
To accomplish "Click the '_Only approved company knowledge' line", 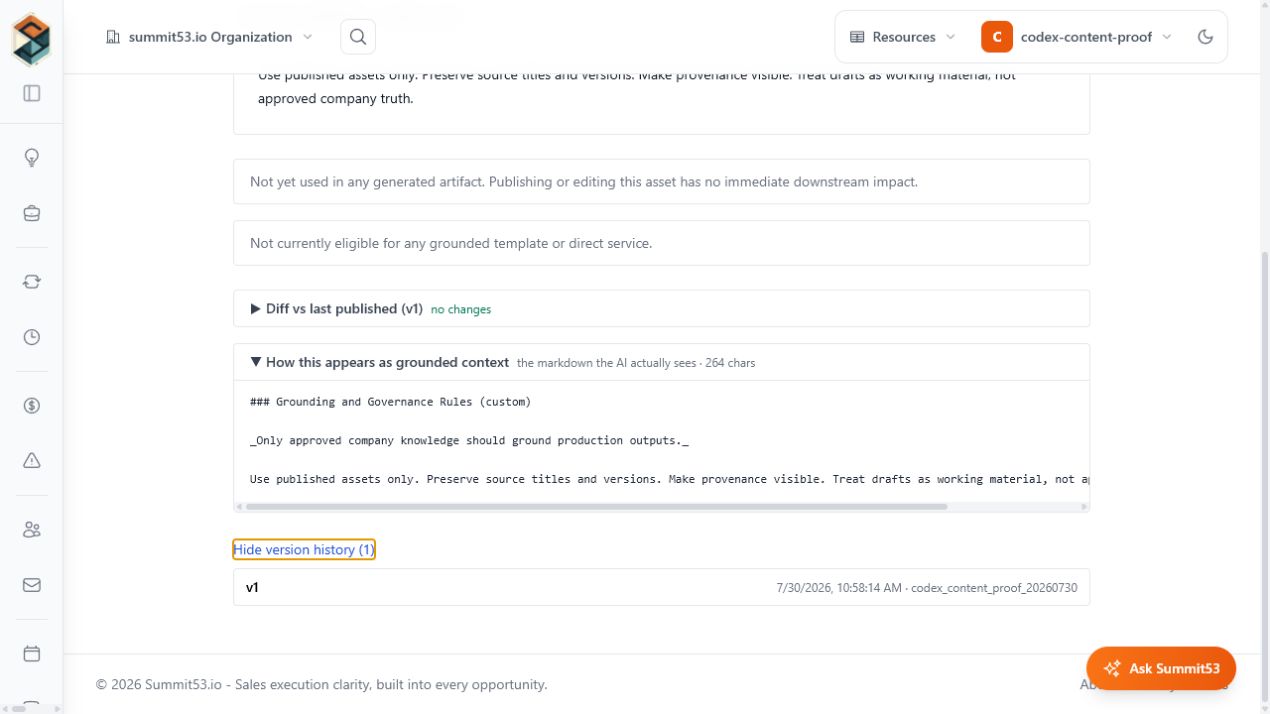I will tap(470, 440).
